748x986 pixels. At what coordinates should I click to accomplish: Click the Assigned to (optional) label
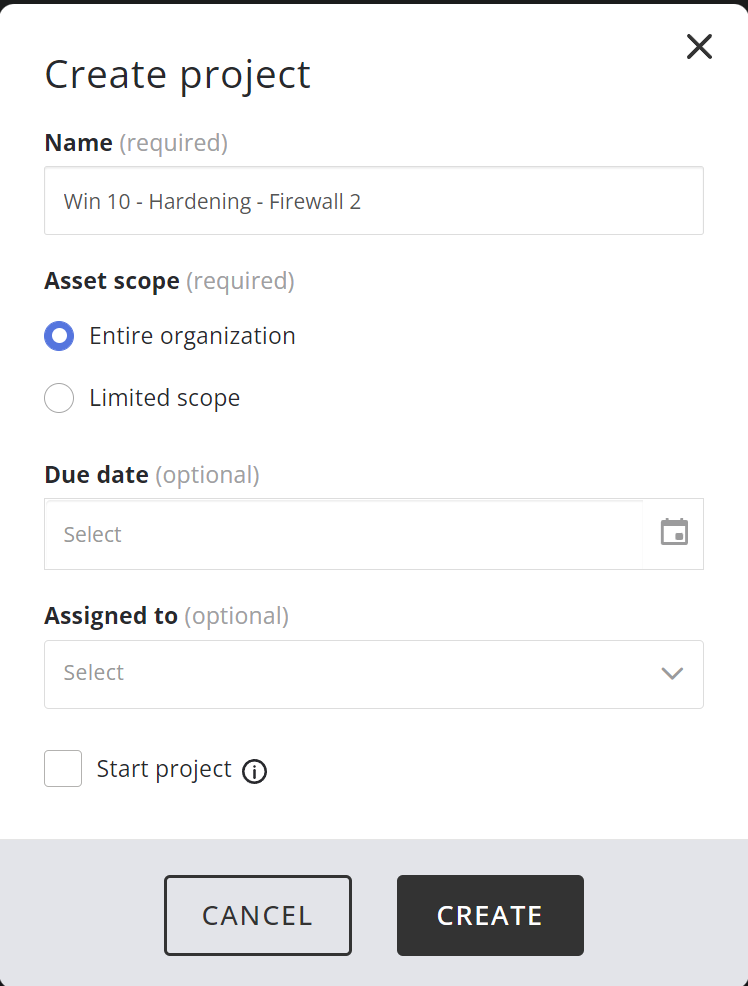[x=166, y=616]
